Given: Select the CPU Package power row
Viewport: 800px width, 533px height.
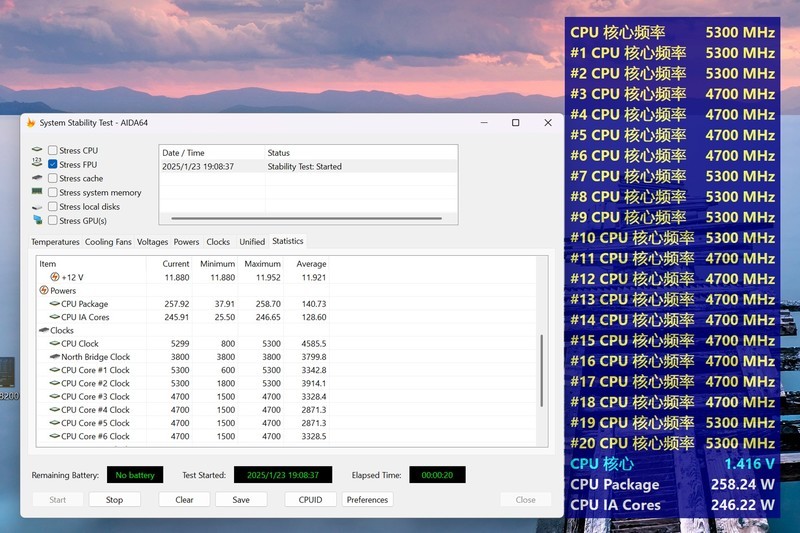Looking at the screenshot, I should tap(85, 304).
